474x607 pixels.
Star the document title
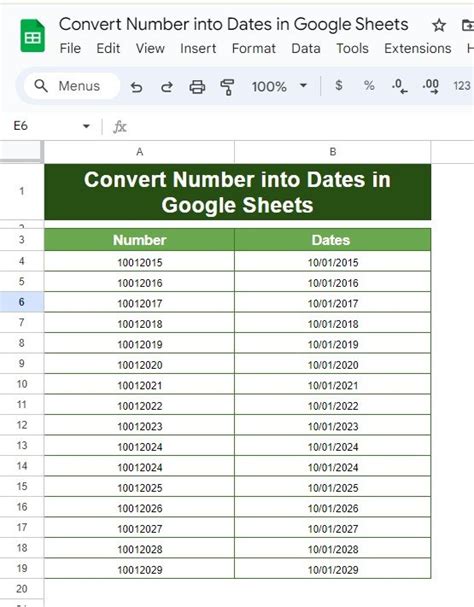439,26
